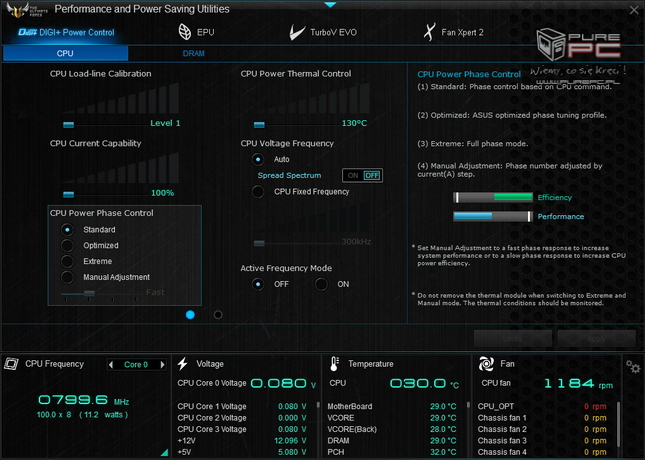This screenshot has width=645, height=460.
Task: Click the Performance indicator bar
Action: pos(493,216)
